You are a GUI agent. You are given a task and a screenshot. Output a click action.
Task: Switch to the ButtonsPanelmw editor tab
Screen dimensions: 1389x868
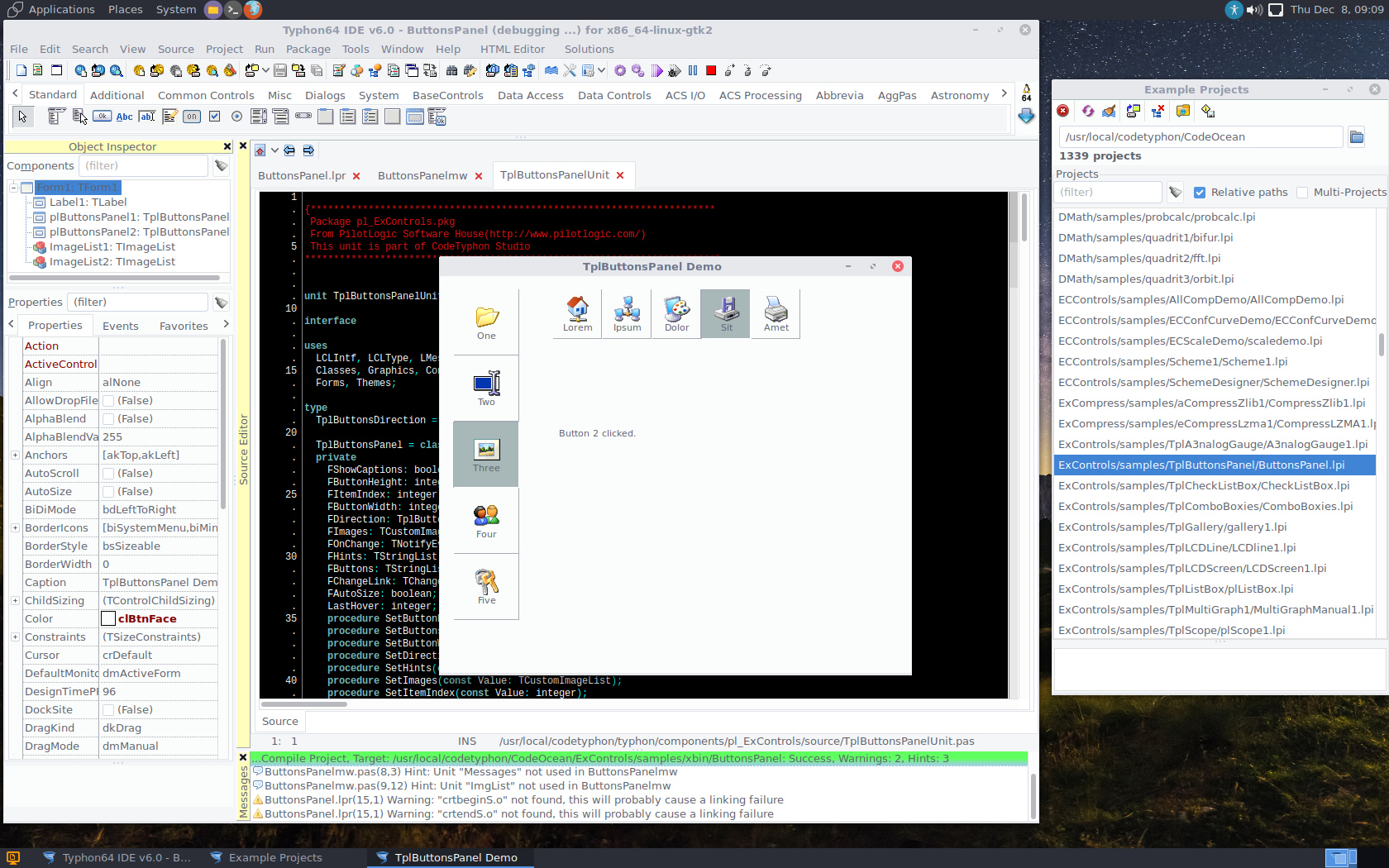tap(422, 175)
